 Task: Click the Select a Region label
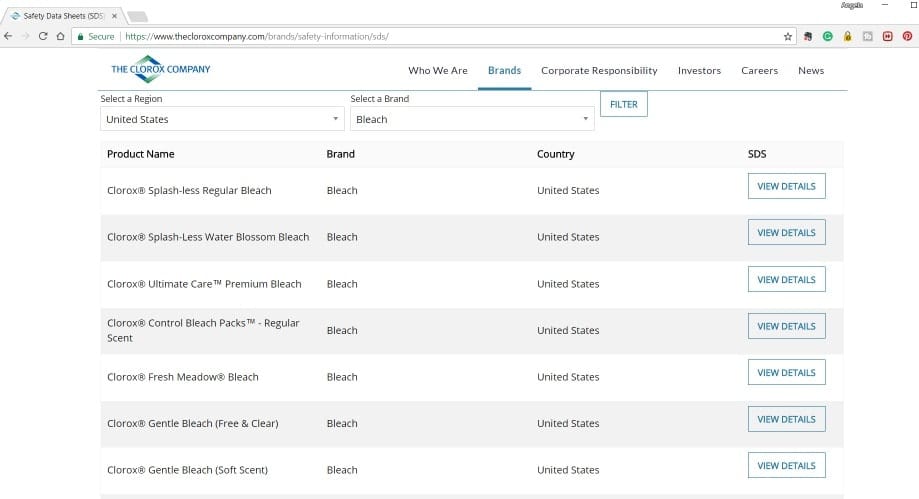tap(131, 99)
